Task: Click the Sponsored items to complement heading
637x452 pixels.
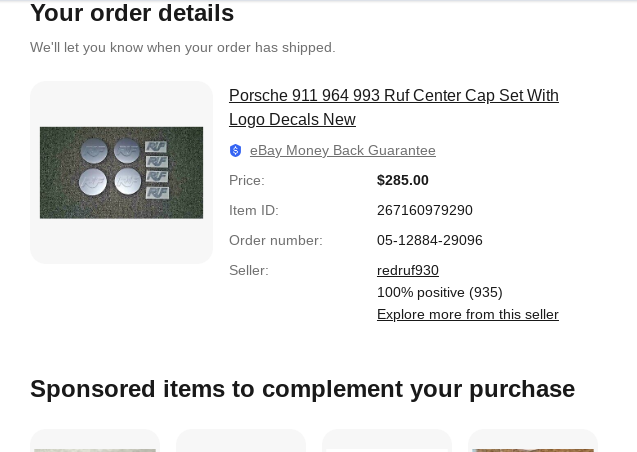Action: pyautogui.click(x=302, y=388)
